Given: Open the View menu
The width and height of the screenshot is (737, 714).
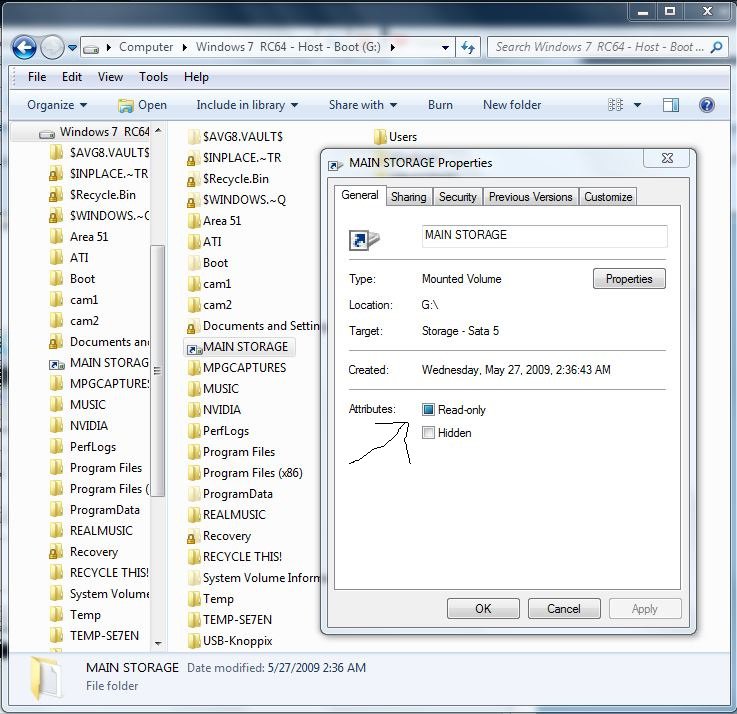Looking at the screenshot, I should click(x=110, y=77).
